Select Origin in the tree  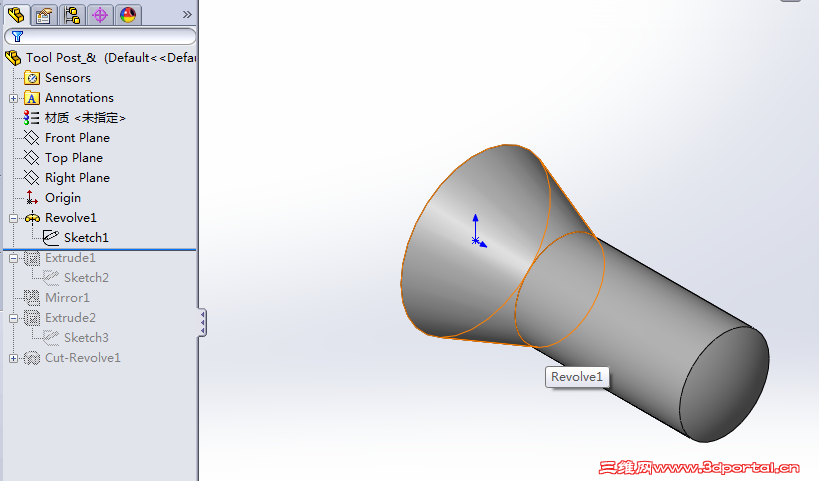coord(63,198)
